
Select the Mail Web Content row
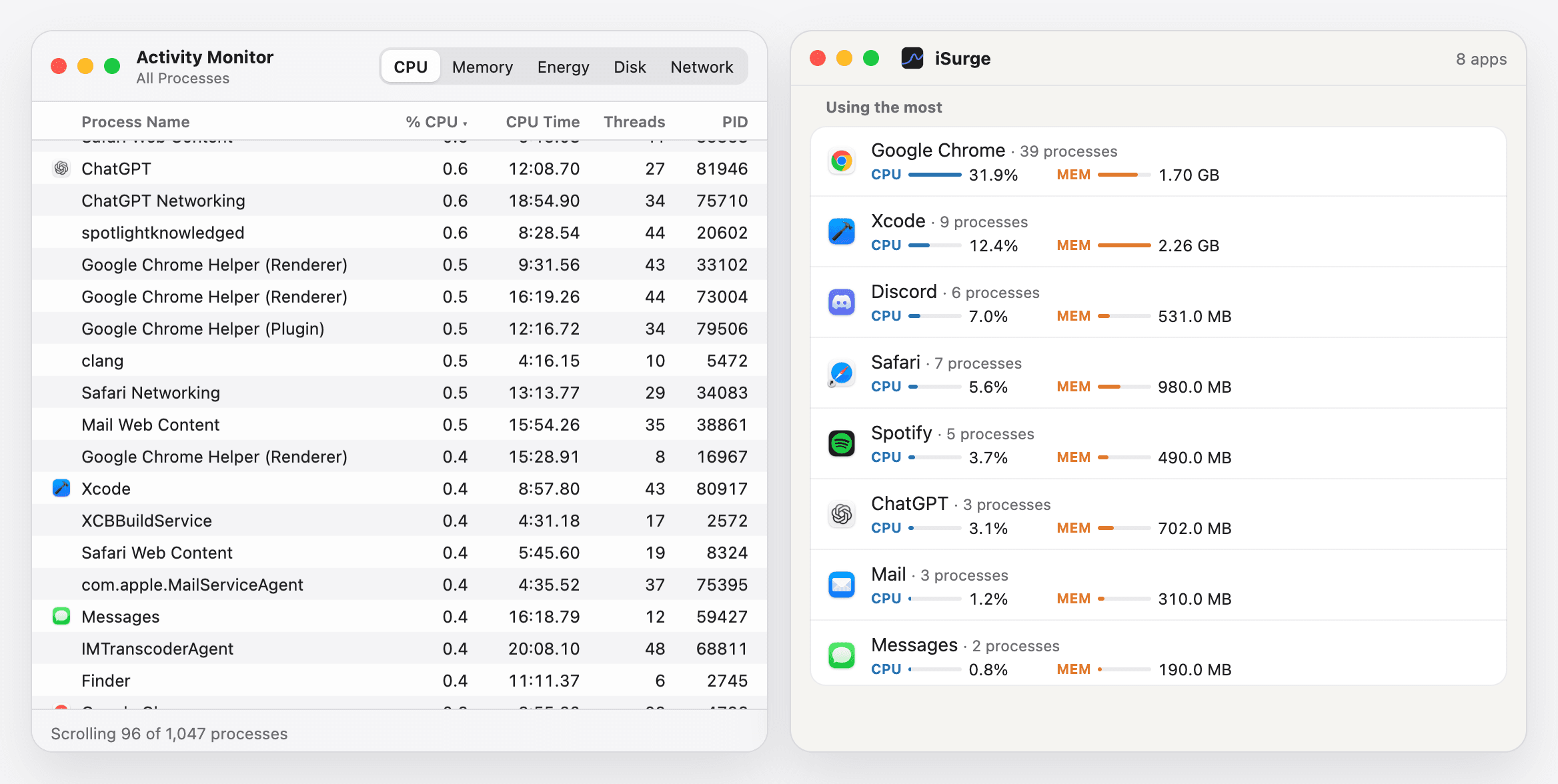click(400, 425)
